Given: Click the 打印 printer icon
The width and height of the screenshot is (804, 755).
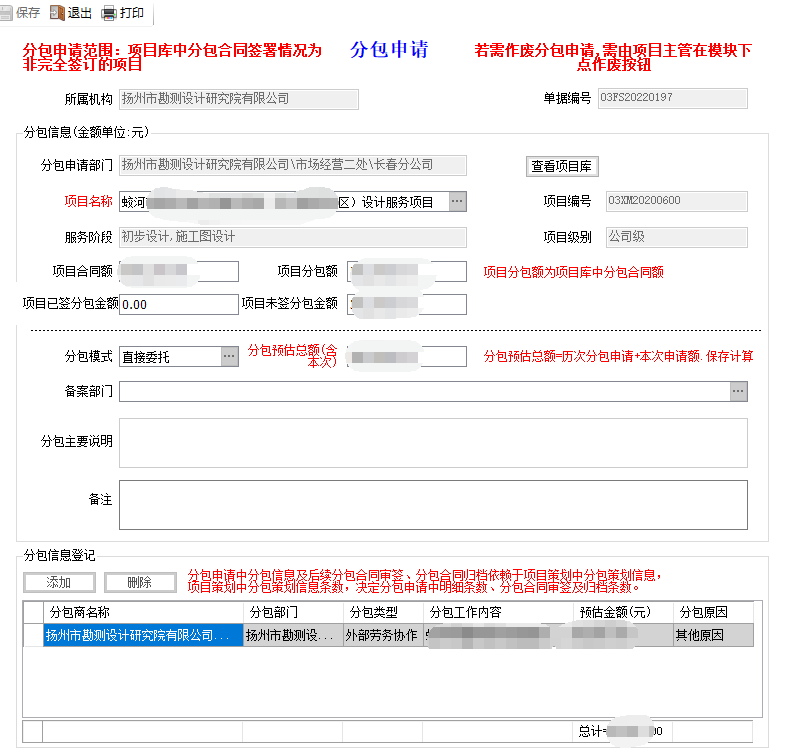Looking at the screenshot, I should tap(109, 13).
